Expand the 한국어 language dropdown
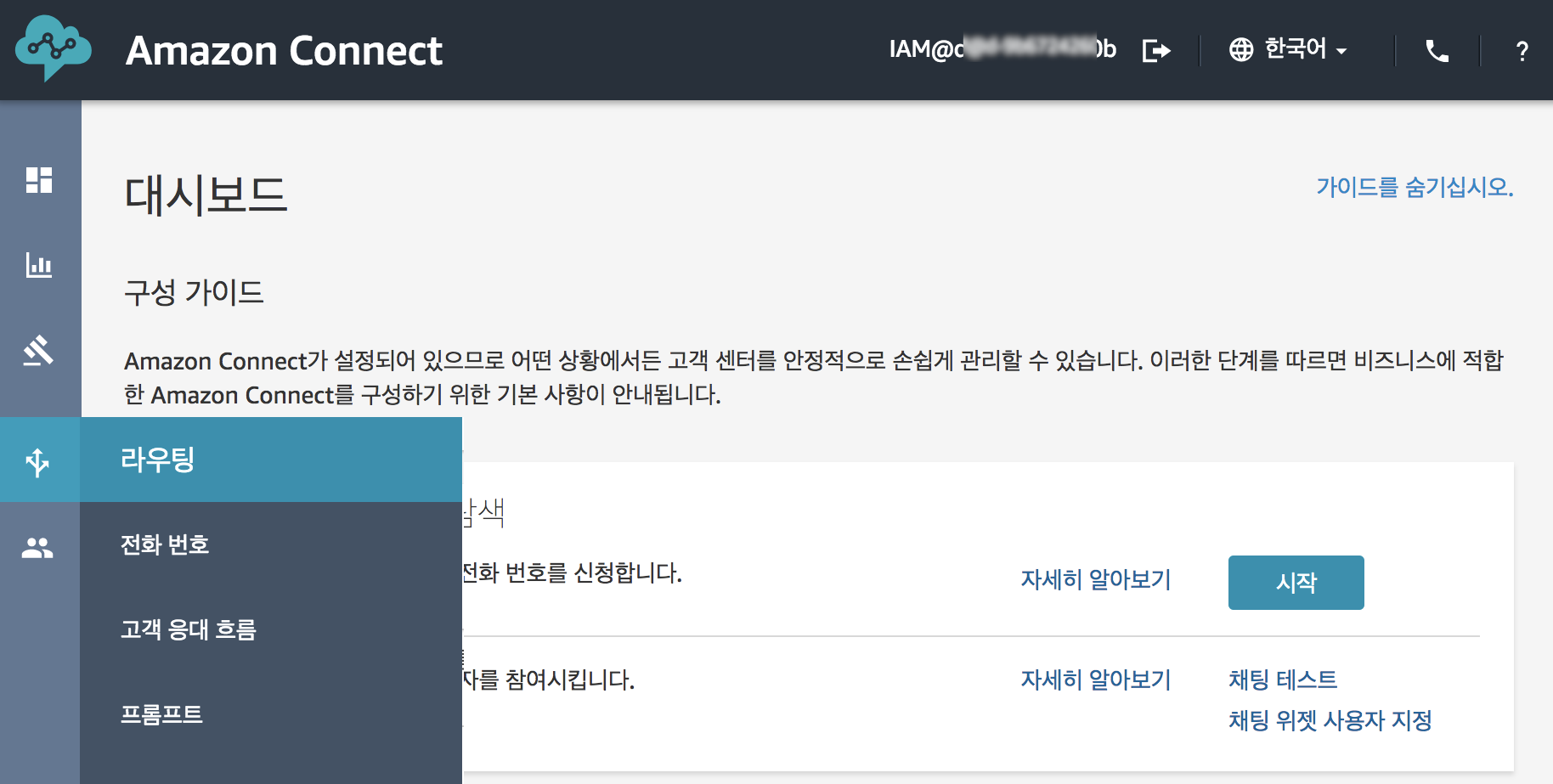The image size is (1553, 784). pos(1305,49)
